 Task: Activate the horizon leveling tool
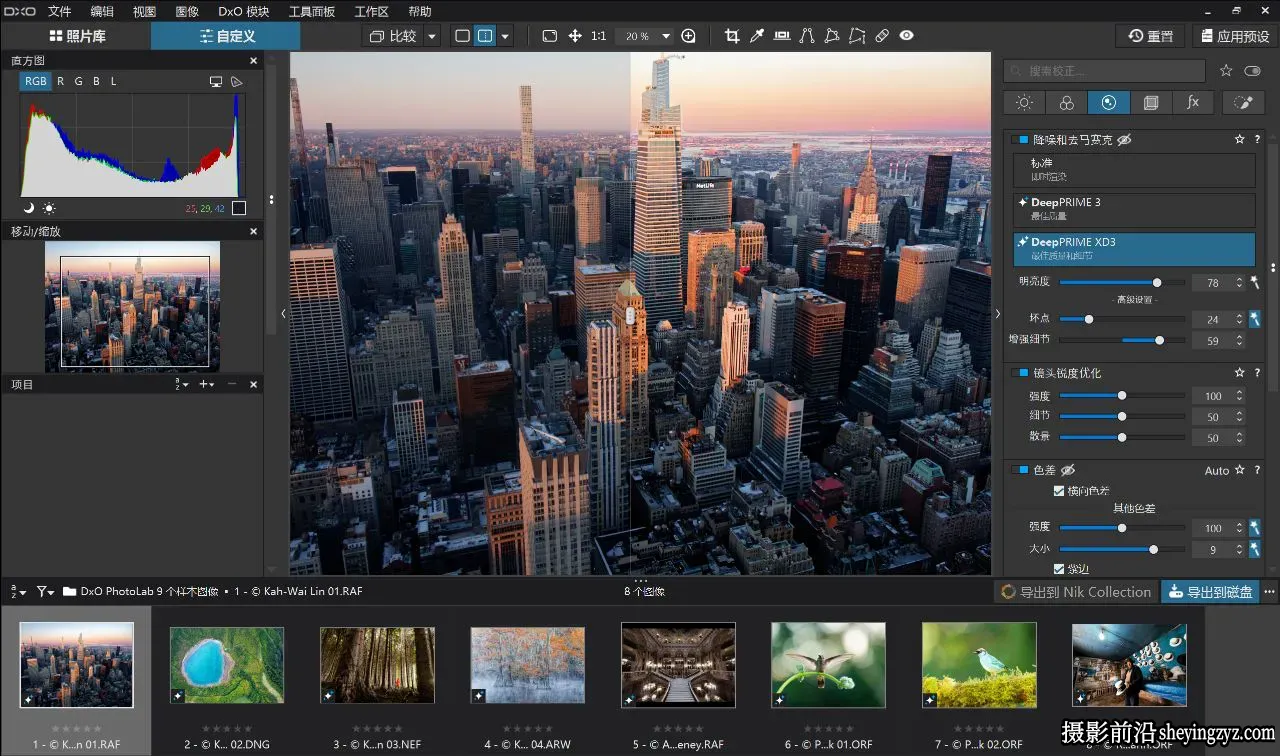pyautogui.click(x=782, y=36)
